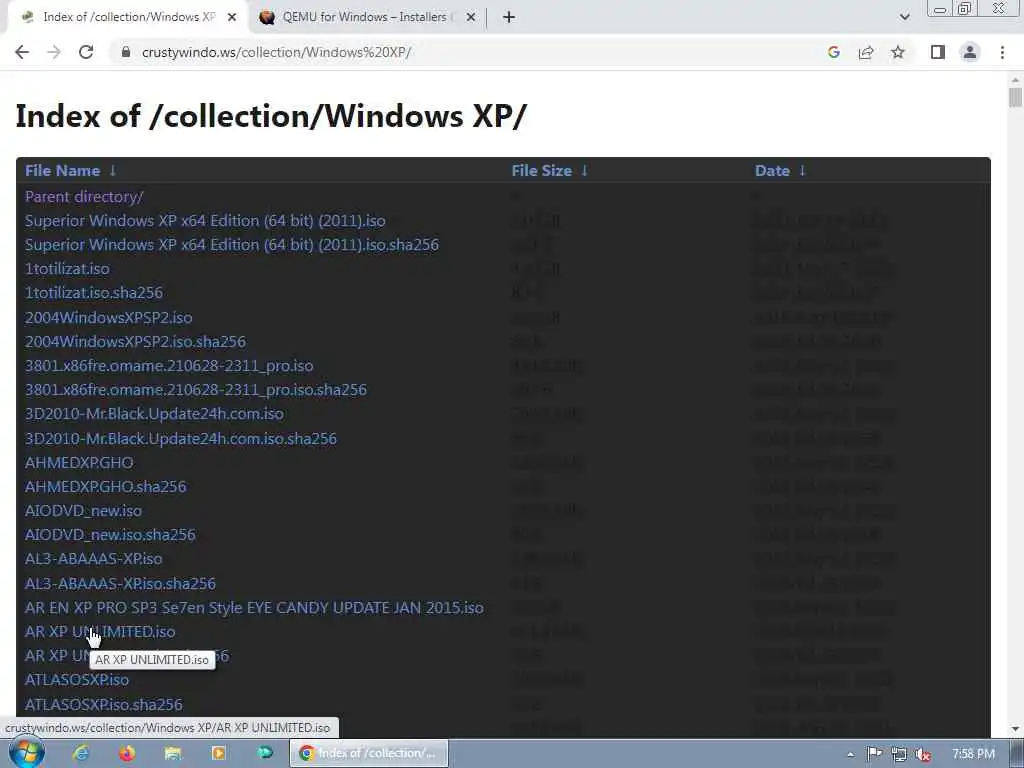Screen dimensions: 1024x768
Task: Bookmark this page with the star icon
Action: [898, 52]
